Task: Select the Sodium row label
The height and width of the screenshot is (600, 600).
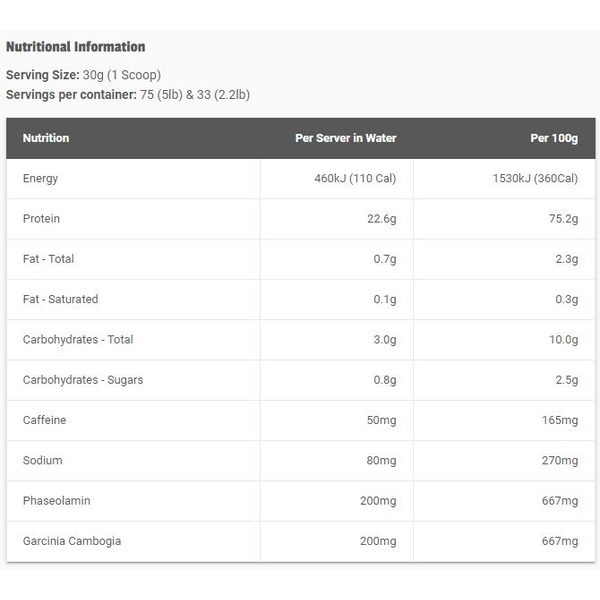Action: click(42, 460)
